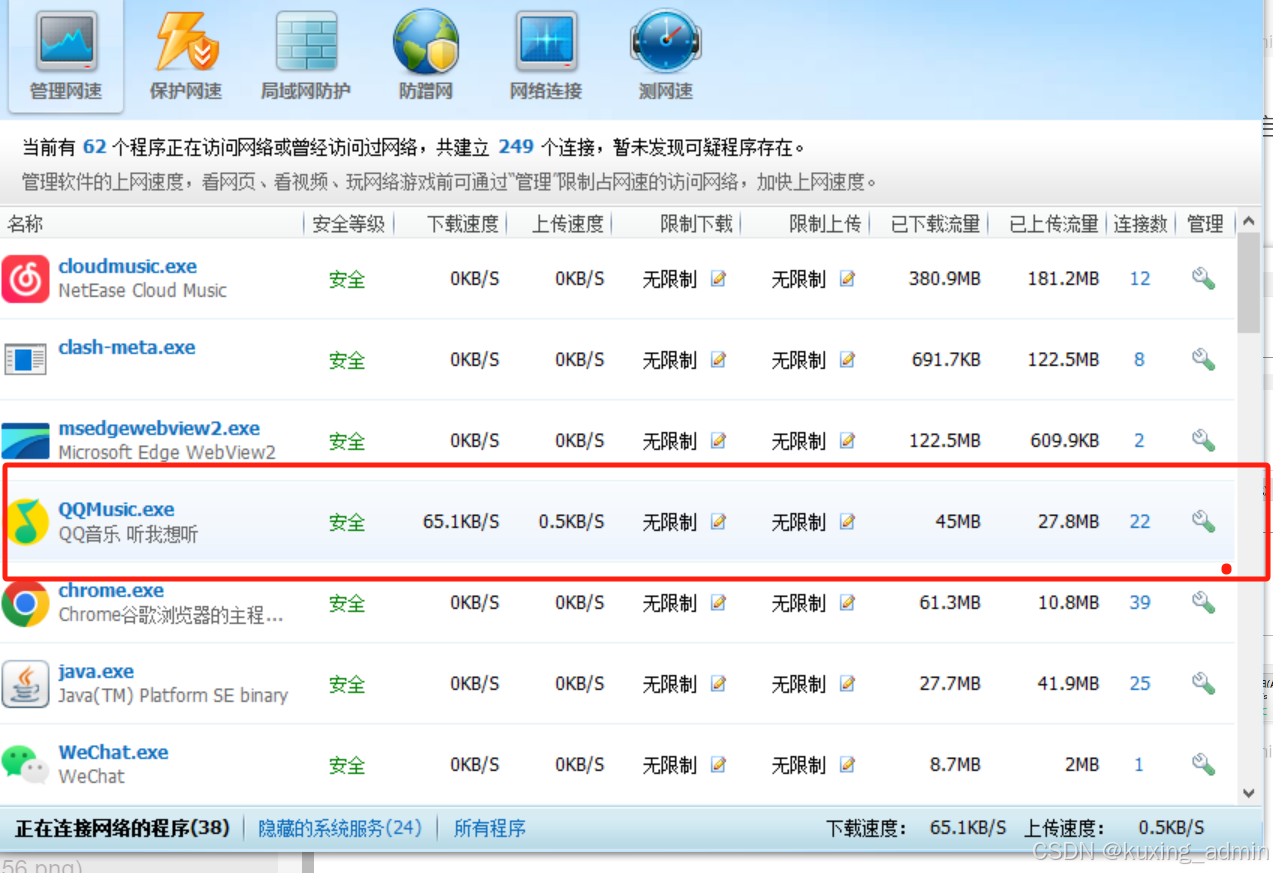Edit download limit for WeChat.exe
The width and height of the screenshot is (1273, 873).
718,764
